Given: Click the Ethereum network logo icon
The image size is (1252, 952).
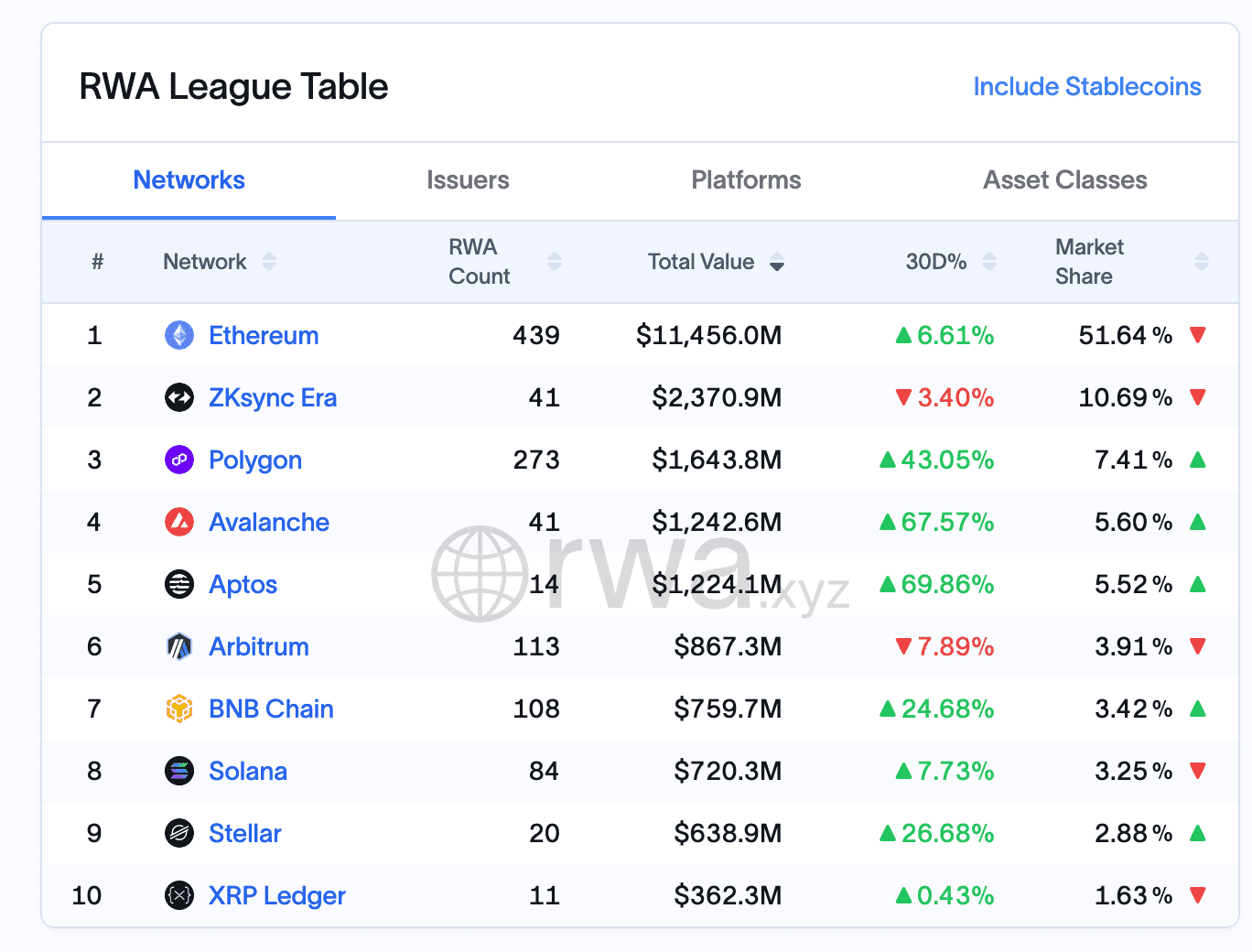Looking at the screenshot, I should point(179,335).
